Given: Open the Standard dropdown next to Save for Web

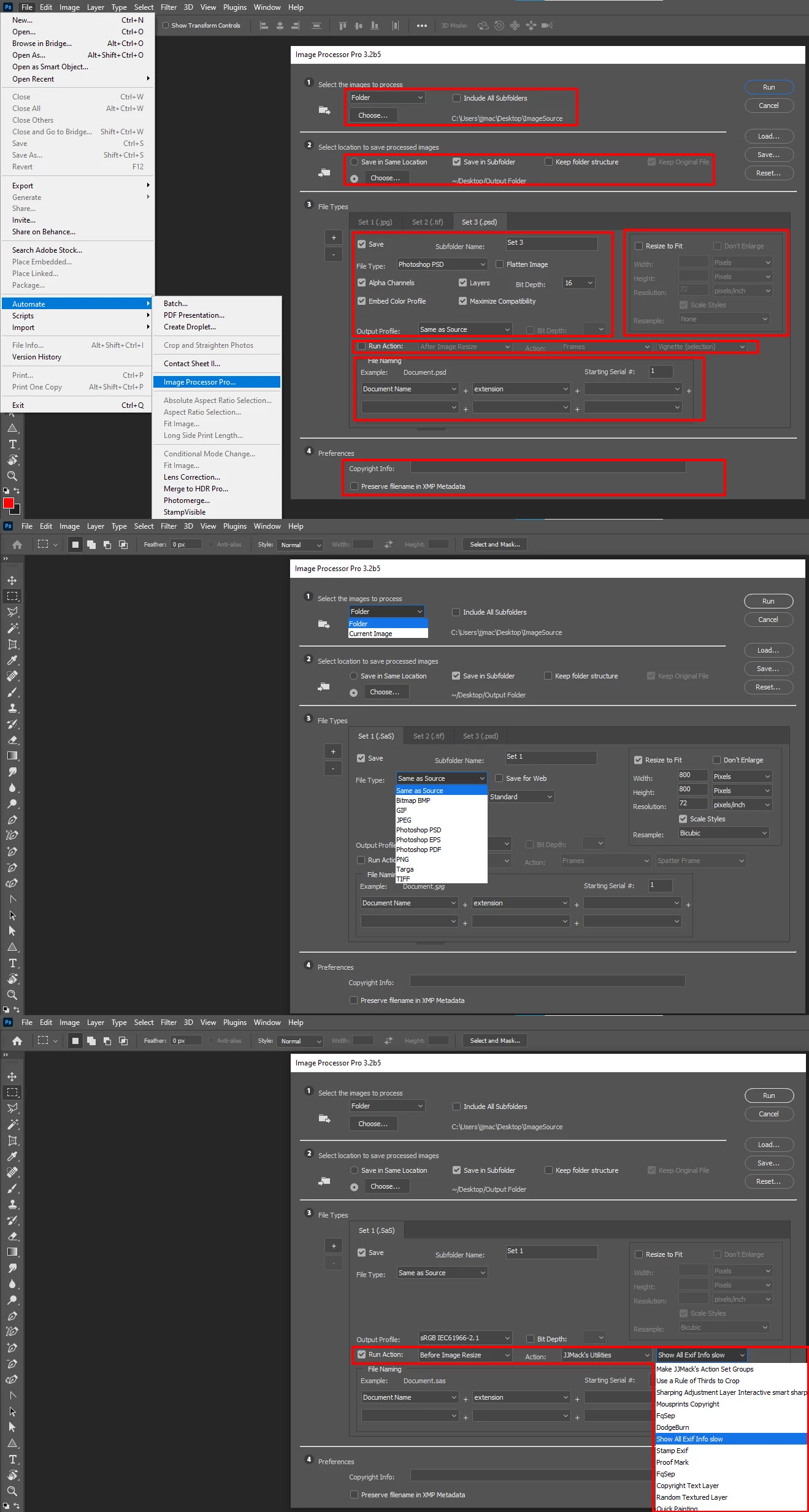Looking at the screenshot, I should pos(521,797).
